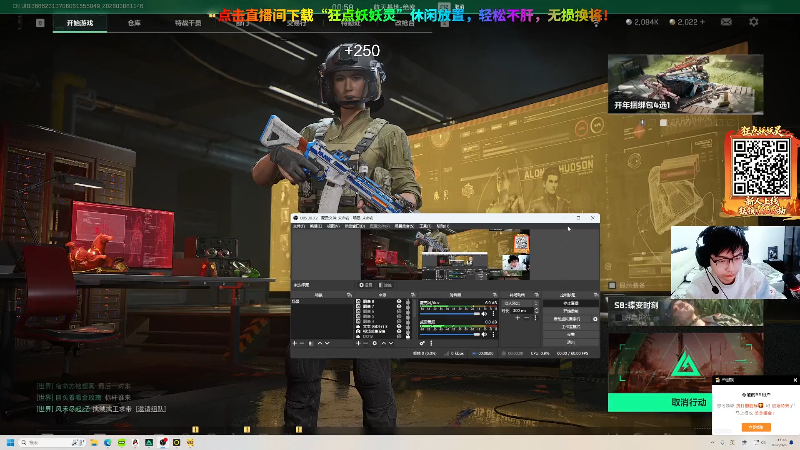Screen dimensions: 800x450
Task: Open upper mixer channel three-dot menu
Action: (493, 314)
